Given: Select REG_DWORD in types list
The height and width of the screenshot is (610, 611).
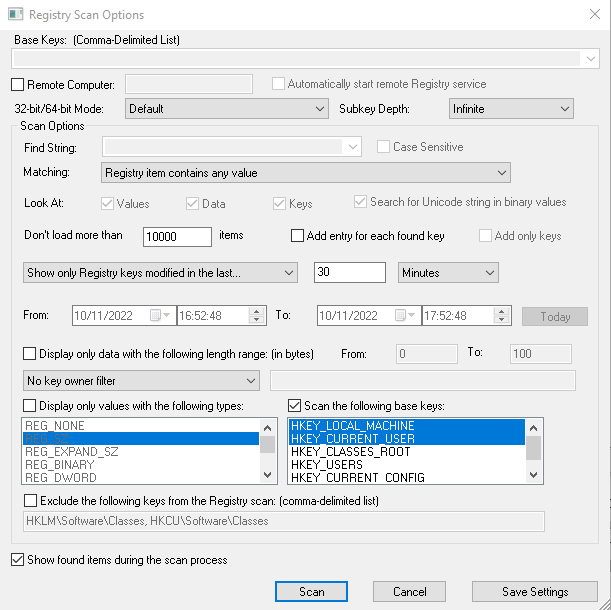Looking at the screenshot, I should click(141, 477).
